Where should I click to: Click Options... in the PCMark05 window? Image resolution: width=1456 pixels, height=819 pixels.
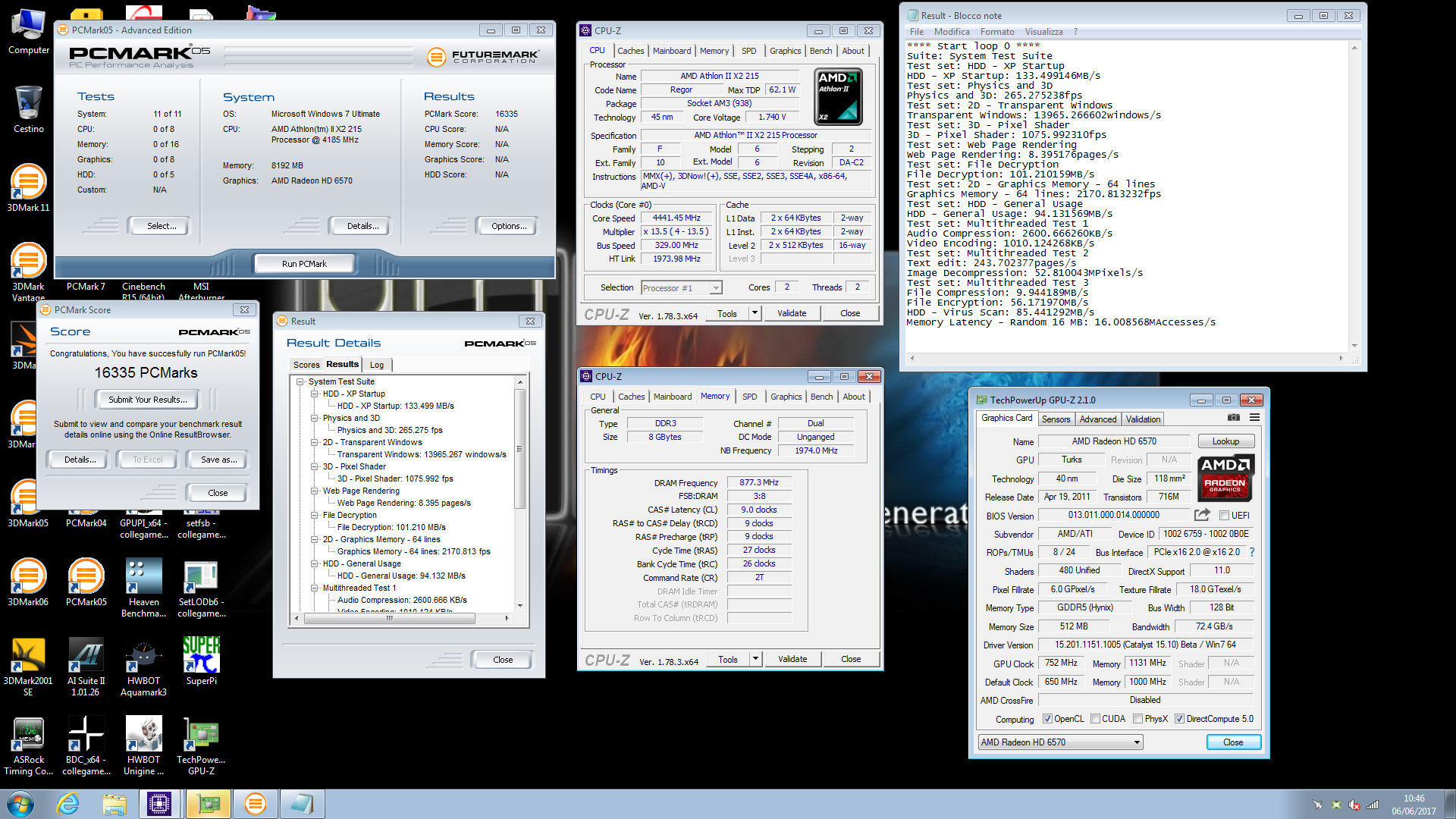point(508,226)
